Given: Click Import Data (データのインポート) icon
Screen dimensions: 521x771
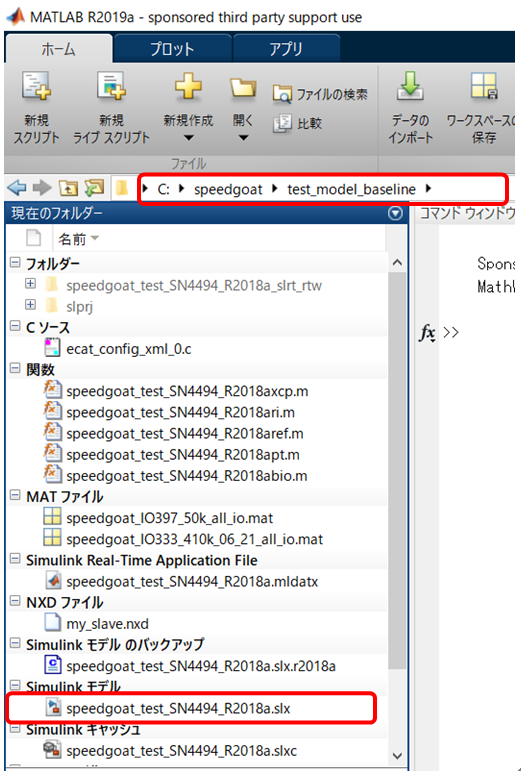Looking at the screenshot, I should coord(410,86).
